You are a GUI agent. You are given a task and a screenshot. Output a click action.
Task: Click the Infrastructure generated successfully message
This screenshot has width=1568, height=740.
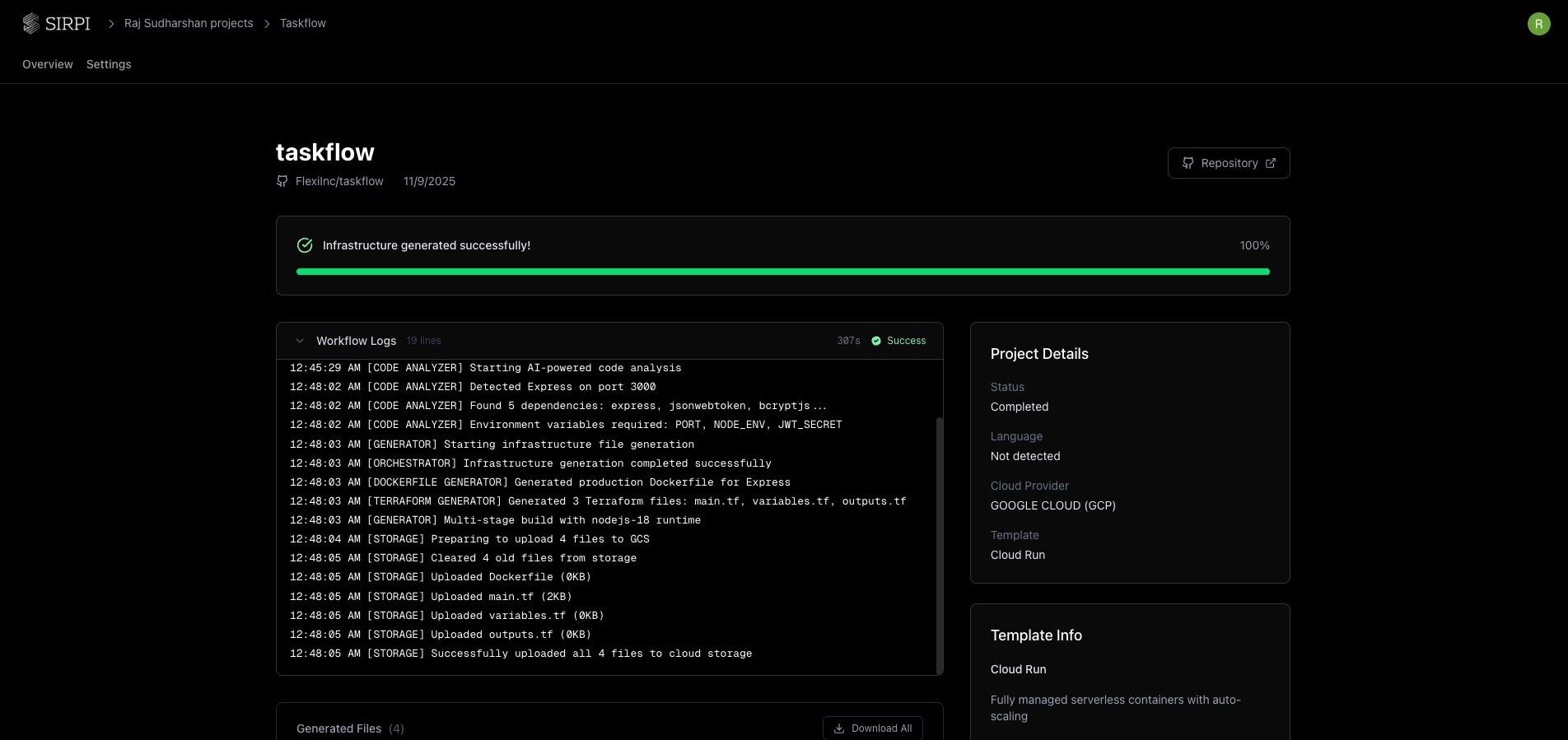427,245
